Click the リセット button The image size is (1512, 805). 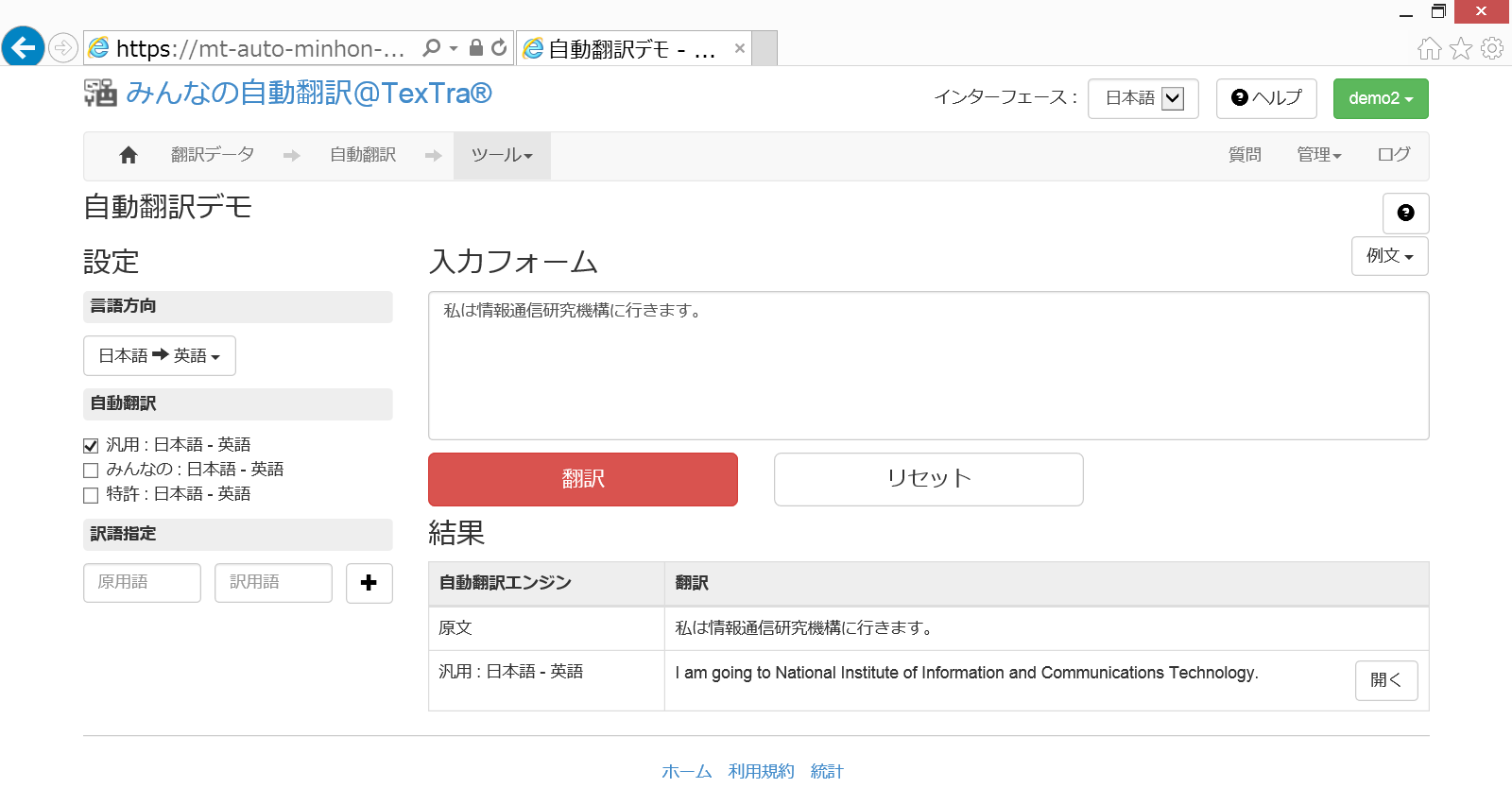[x=928, y=480]
